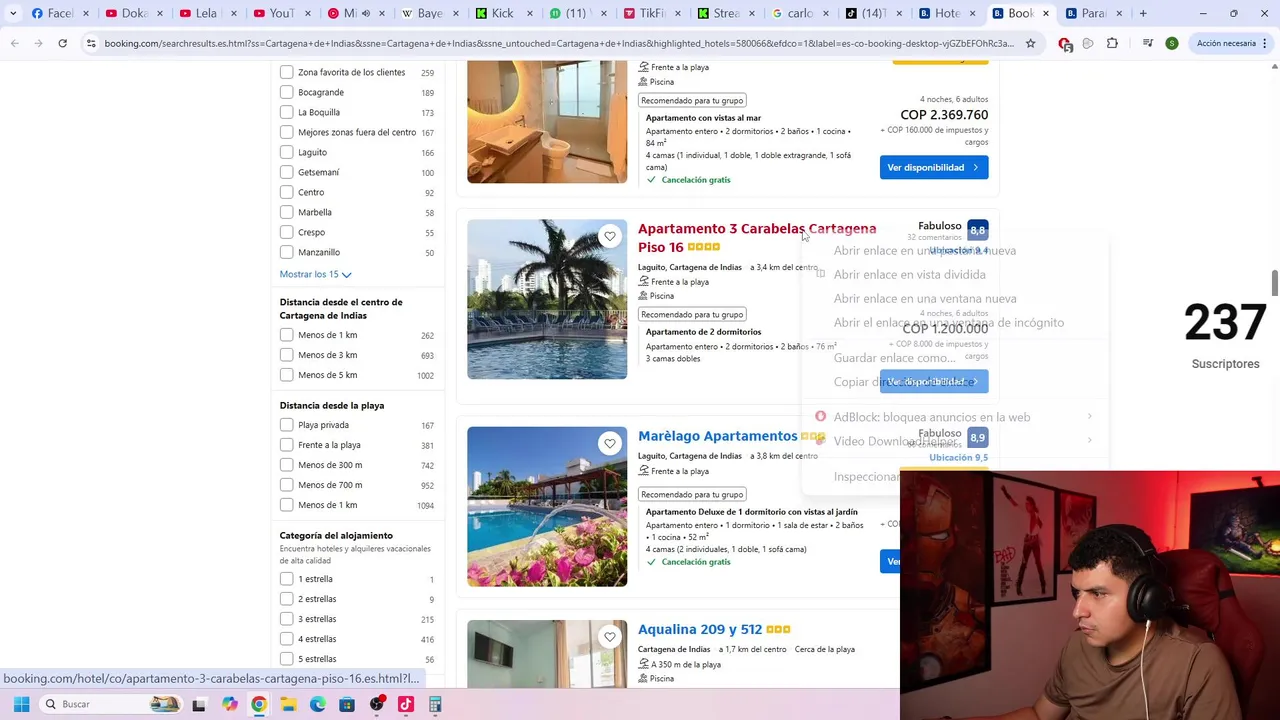
Task: Launch Copilot from the taskbar
Action: 229,704
